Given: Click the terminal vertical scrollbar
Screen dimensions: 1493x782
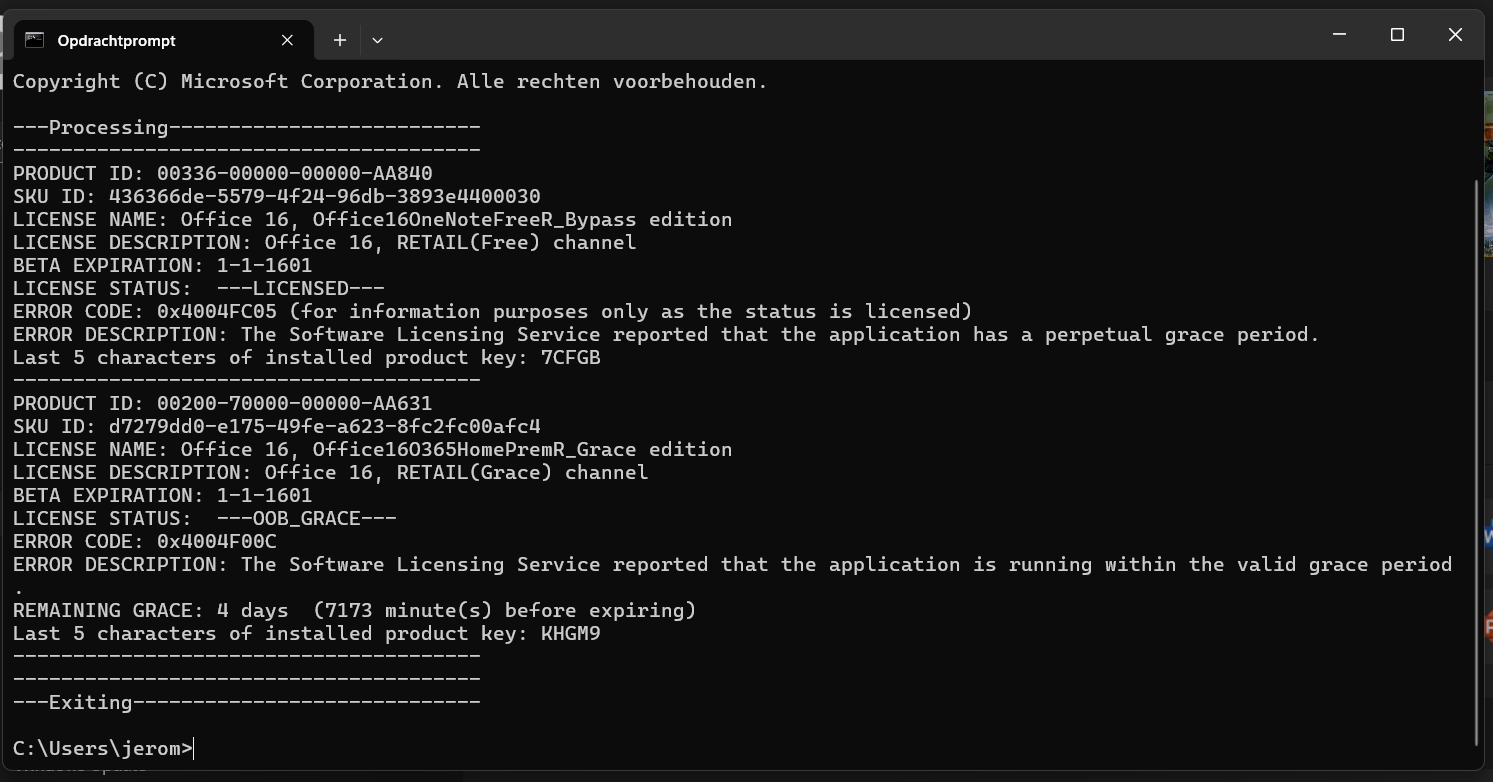Looking at the screenshot, I should click(x=1476, y=462).
